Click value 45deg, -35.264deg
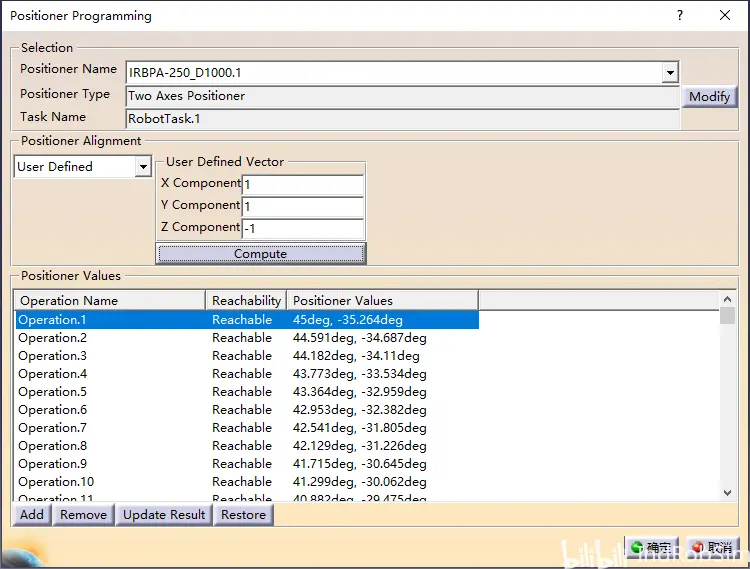Screen dimensions: 750x569 348,319
